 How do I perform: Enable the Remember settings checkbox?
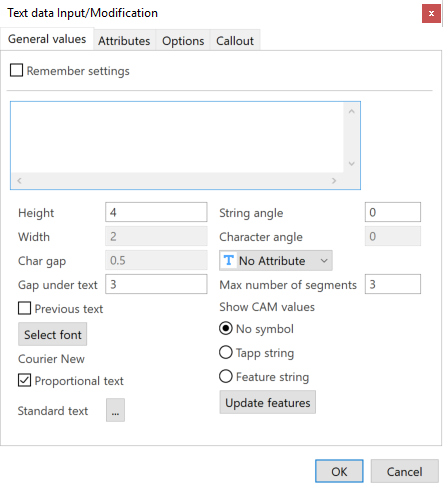pos(16,70)
